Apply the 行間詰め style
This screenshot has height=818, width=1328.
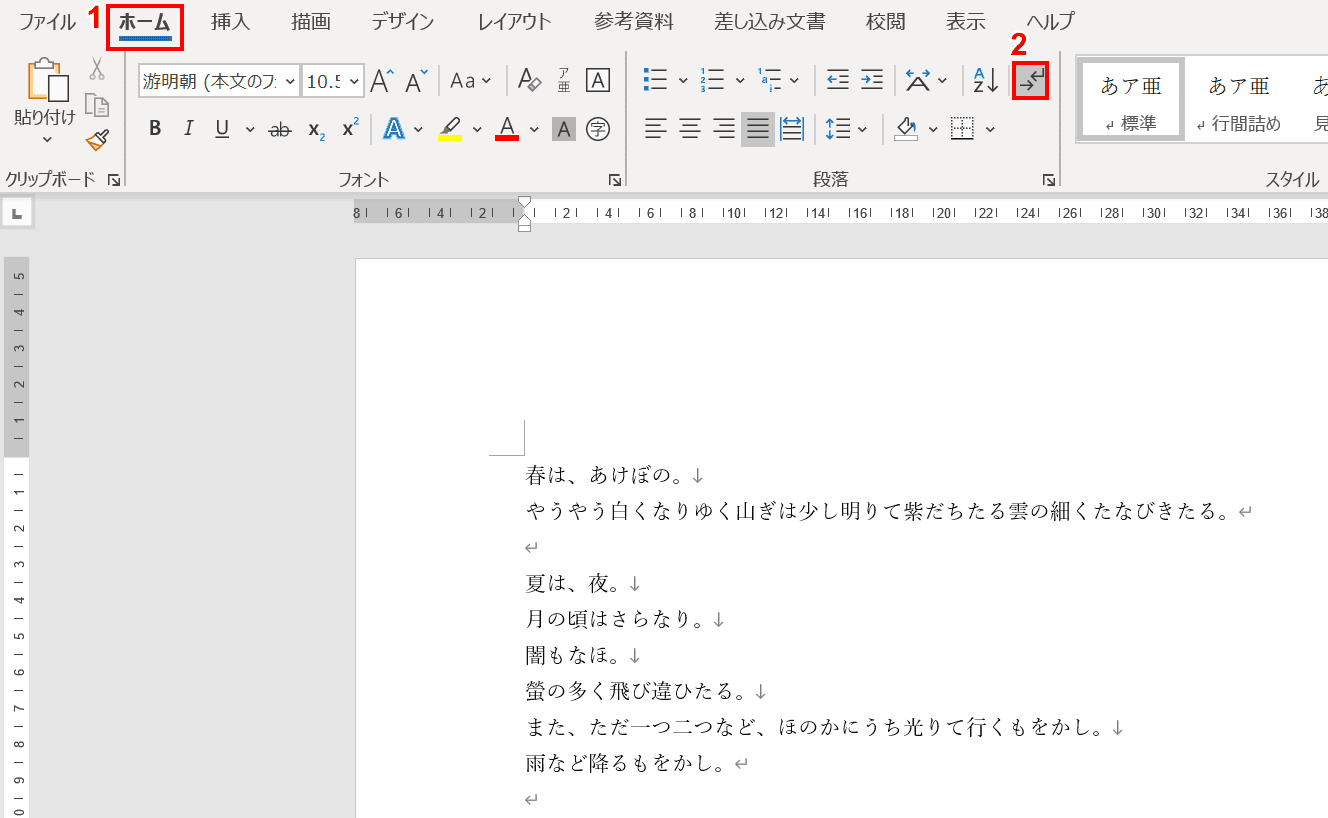click(1239, 99)
